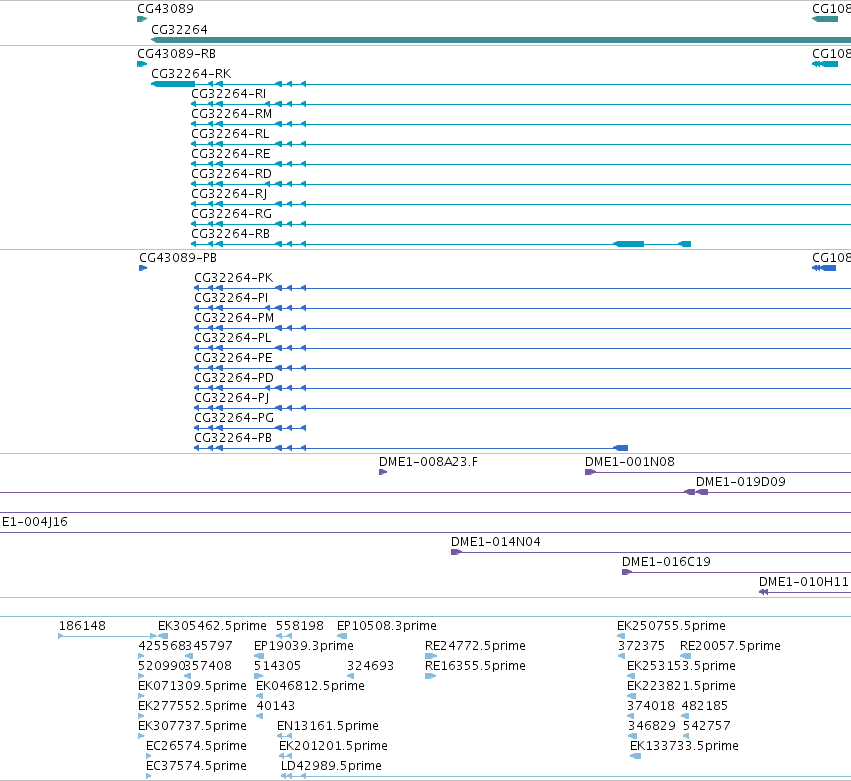Select the 40143 label
This screenshot has height=781, width=851.
point(276,706)
